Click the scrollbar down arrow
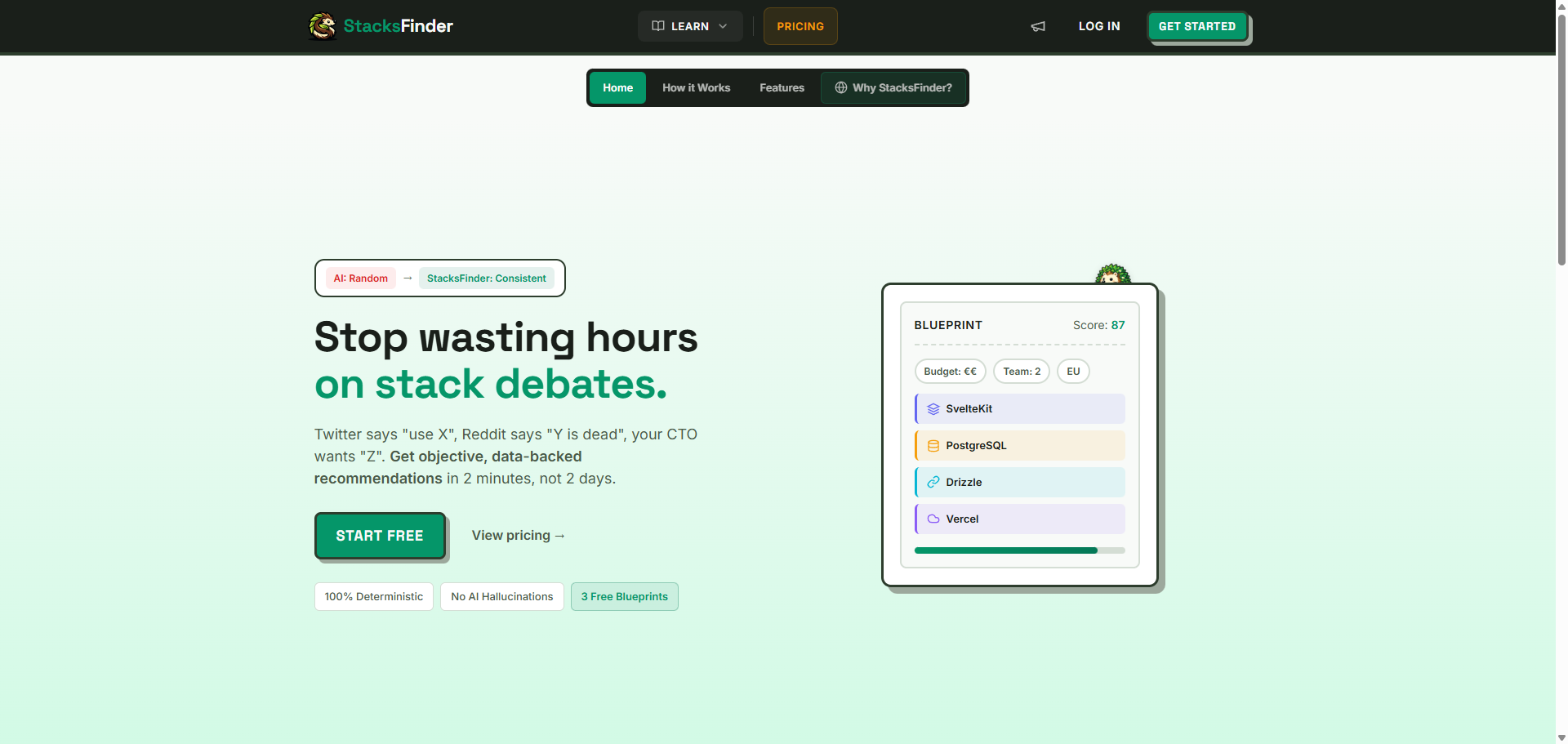Image resolution: width=1568 pixels, height=744 pixels. pos(1561,737)
